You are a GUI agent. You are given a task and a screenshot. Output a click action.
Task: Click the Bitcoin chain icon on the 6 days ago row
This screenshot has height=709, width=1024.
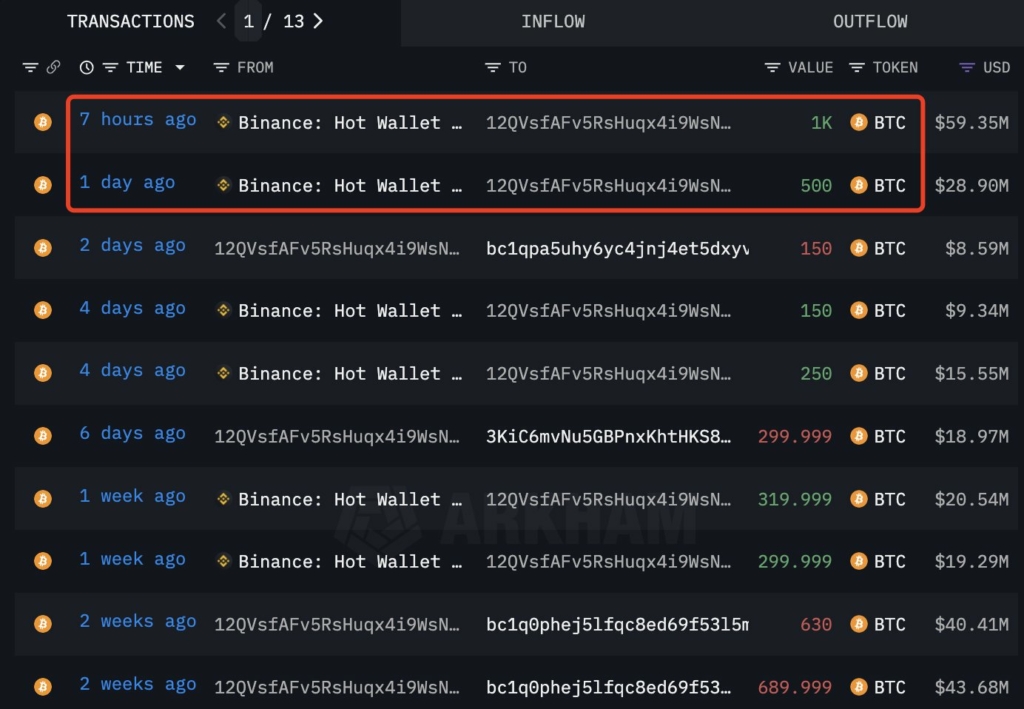(x=43, y=435)
